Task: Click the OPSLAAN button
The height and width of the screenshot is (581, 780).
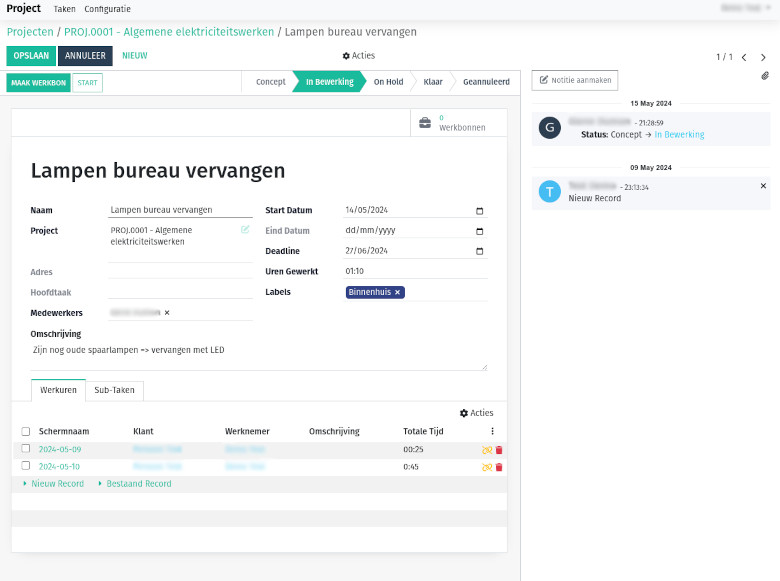Action: pyautogui.click(x=31, y=56)
